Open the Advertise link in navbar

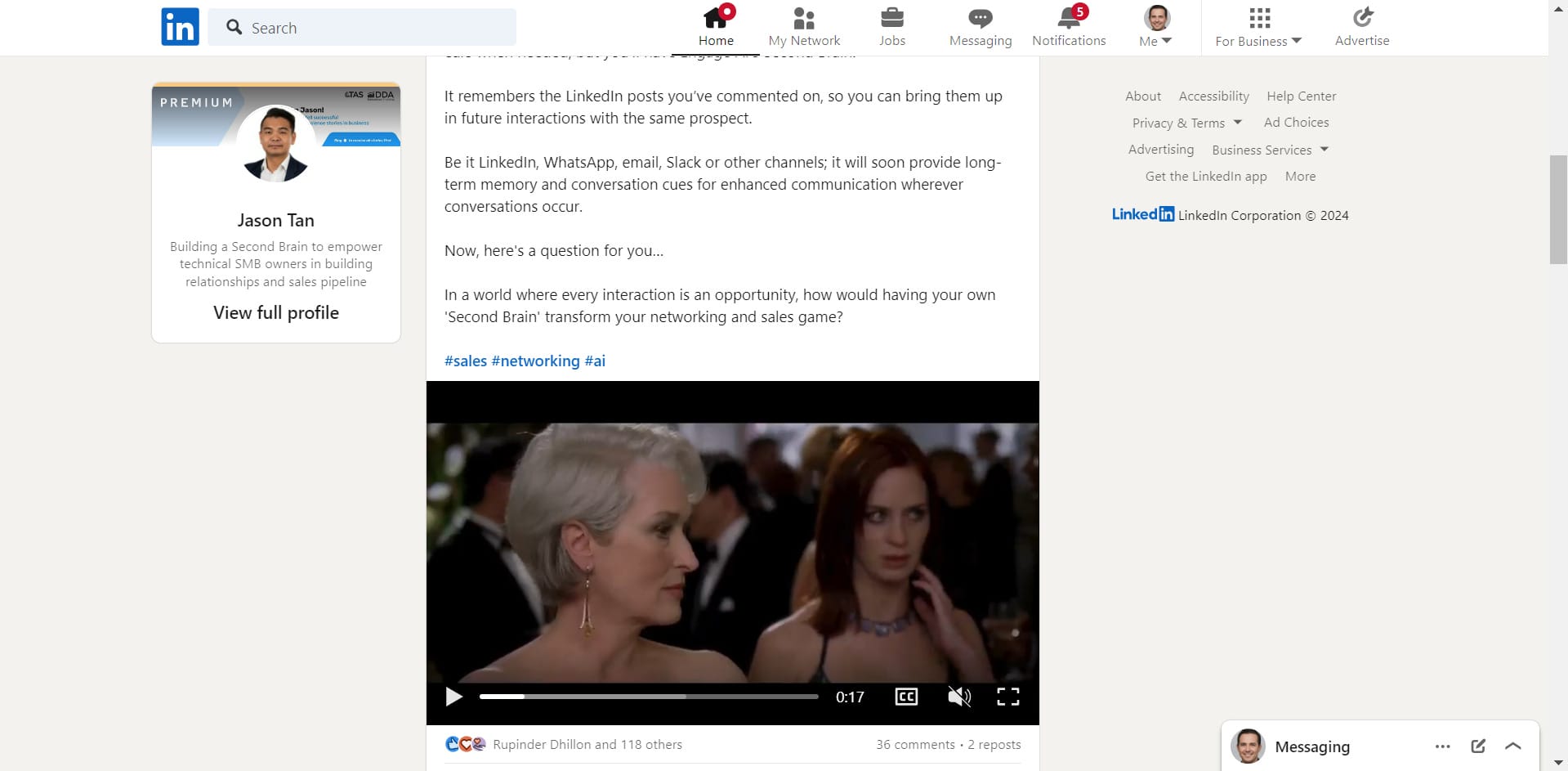[x=1362, y=27]
